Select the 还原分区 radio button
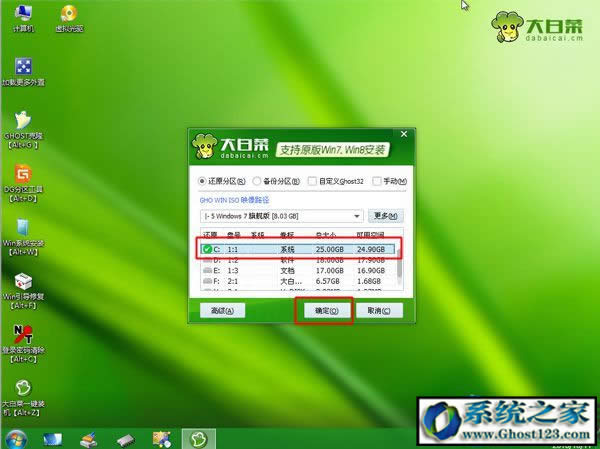The width and height of the screenshot is (600, 449). (203, 181)
